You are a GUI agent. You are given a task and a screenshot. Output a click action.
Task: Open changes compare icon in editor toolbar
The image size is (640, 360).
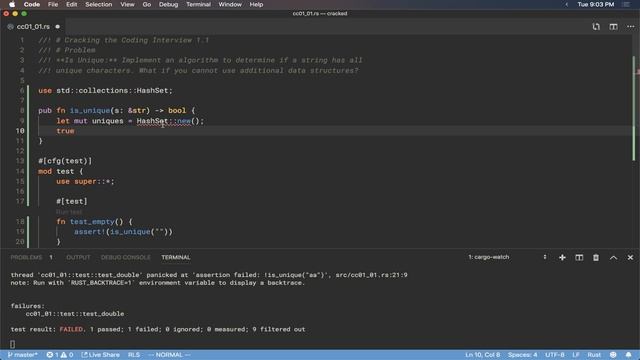(x=596, y=27)
